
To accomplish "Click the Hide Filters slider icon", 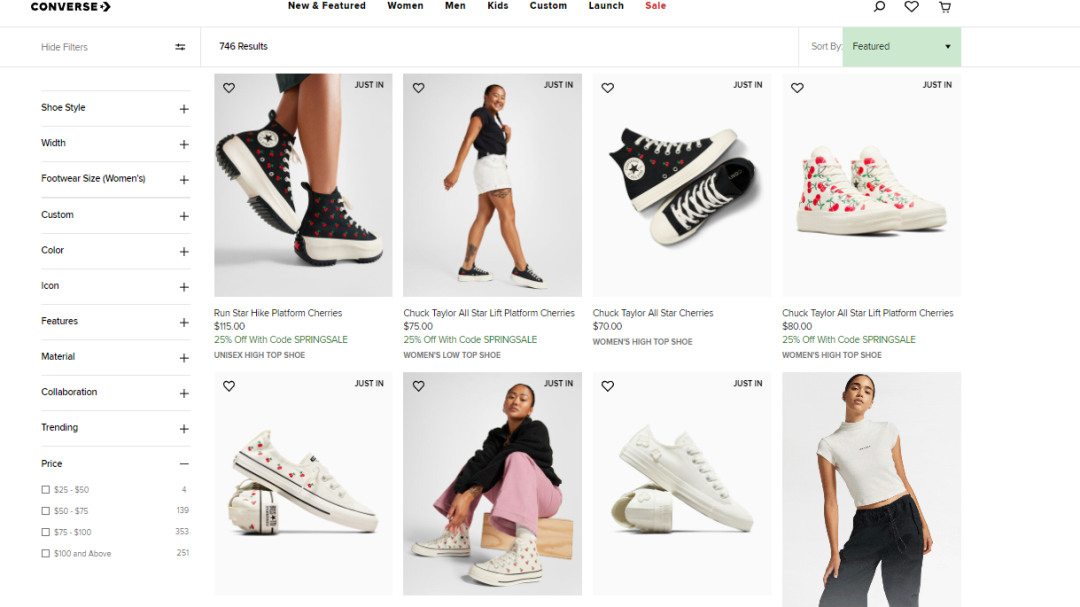I will [180, 47].
